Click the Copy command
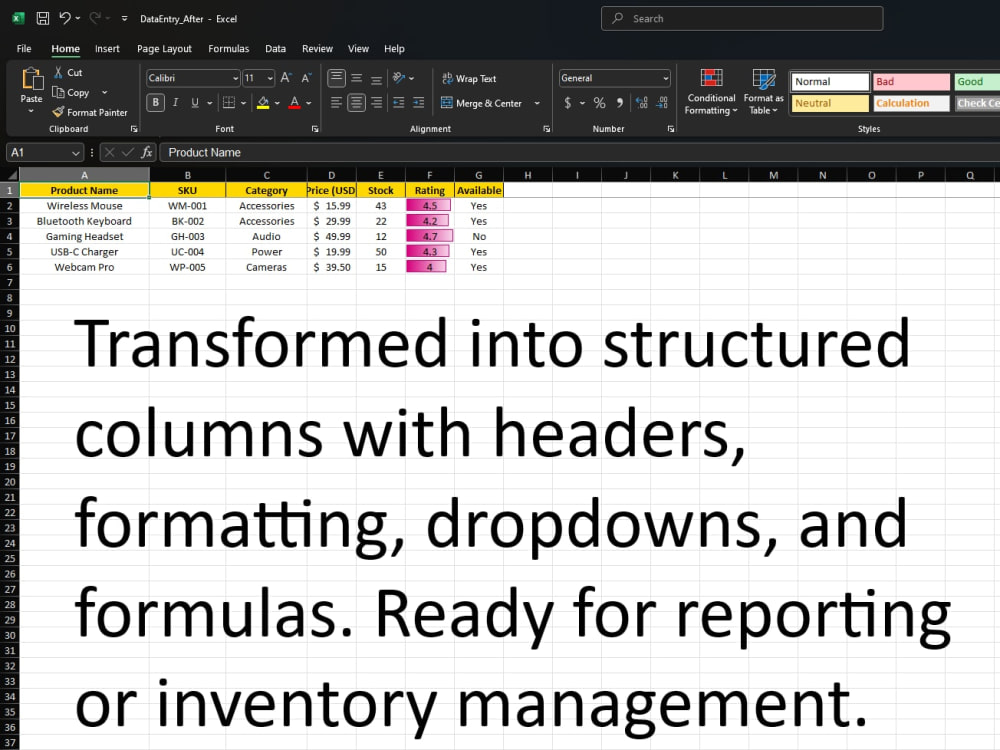Image resolution: width=1000 pixels, height=750 pixels. tap(71, 92)
